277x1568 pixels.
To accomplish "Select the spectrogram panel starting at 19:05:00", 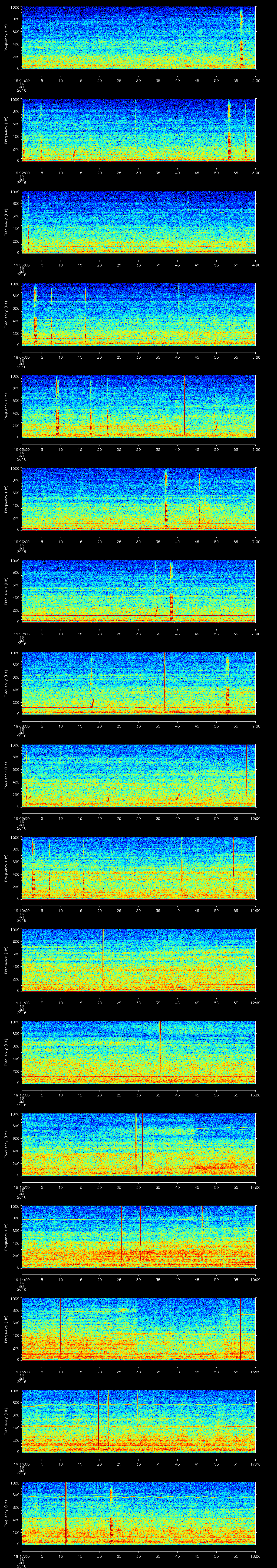I will [139, 407].
